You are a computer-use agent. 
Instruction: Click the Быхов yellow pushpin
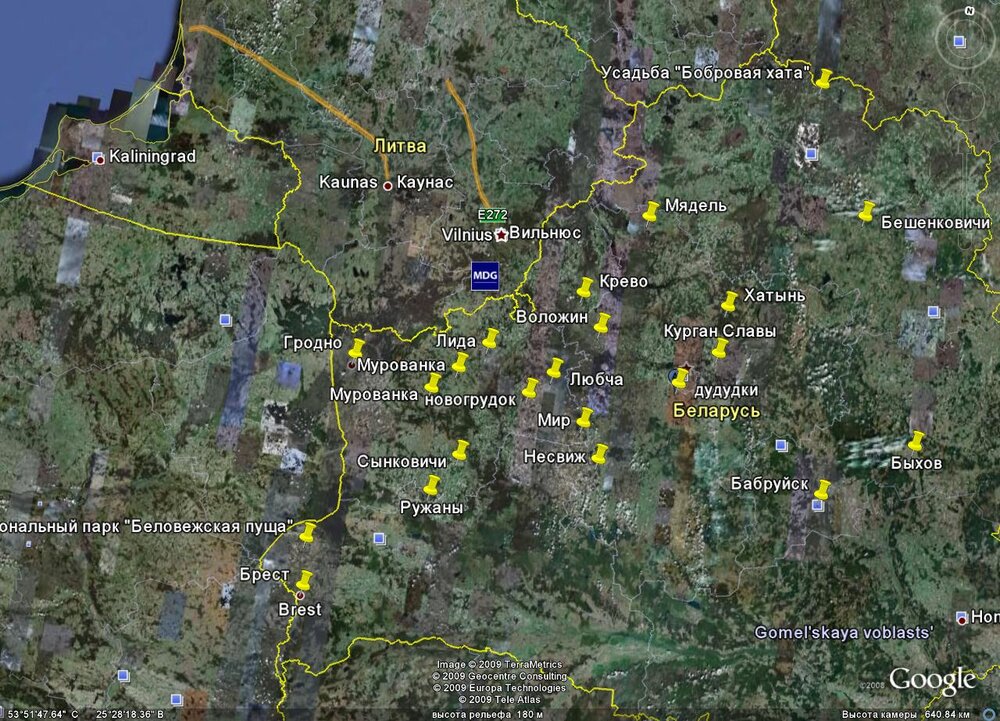pyautogui.click(x=916, y=440)
